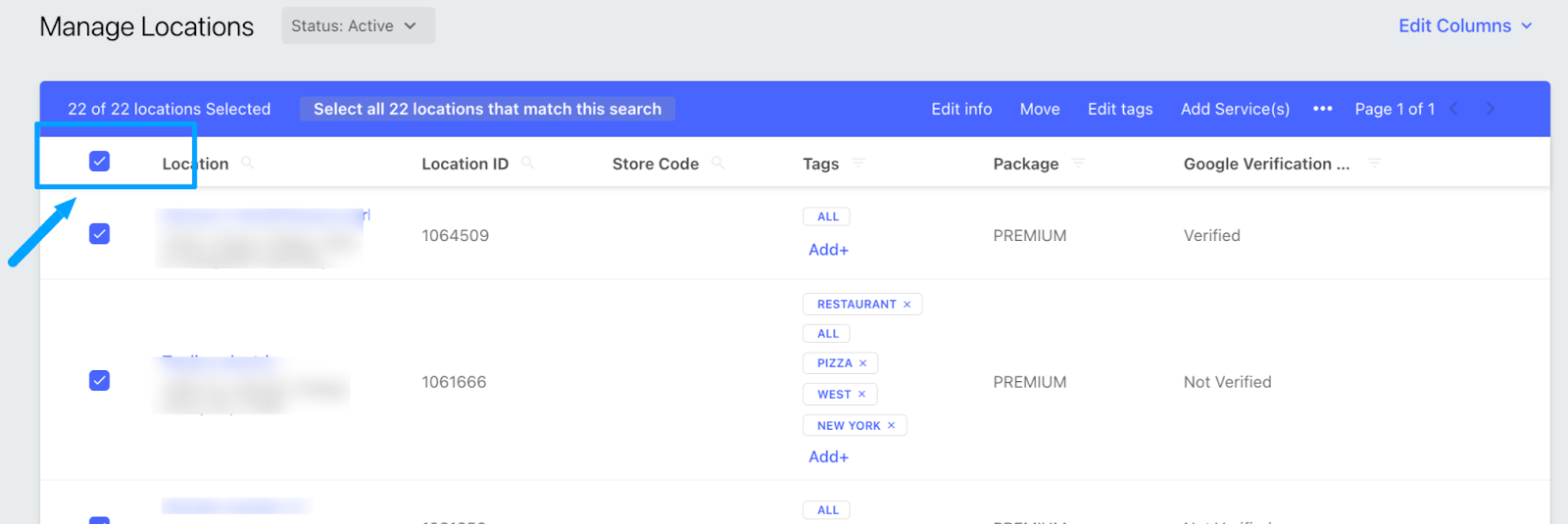
Task: Click search icon beside Location ID column
Action: (x=527, y=163)
